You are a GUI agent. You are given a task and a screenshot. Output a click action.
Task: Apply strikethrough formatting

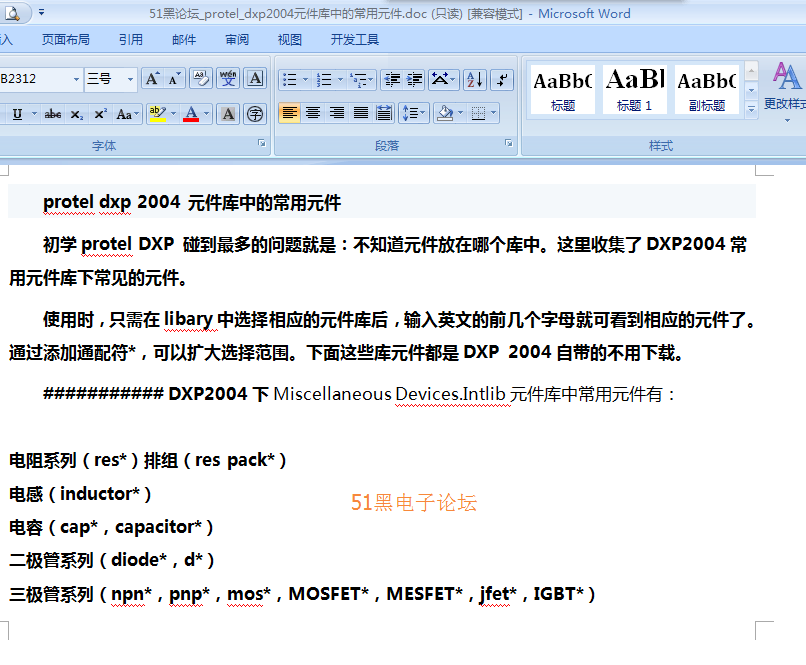coord(53,114)
